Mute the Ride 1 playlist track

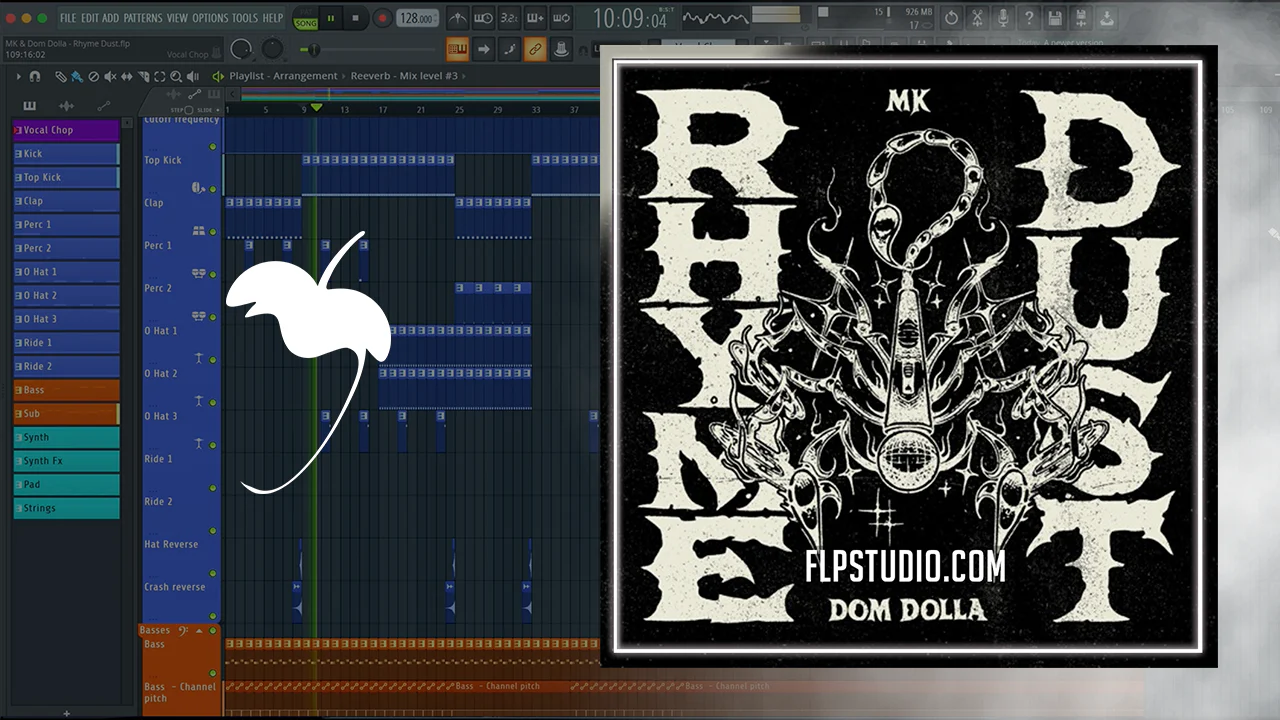coord(212,488)
